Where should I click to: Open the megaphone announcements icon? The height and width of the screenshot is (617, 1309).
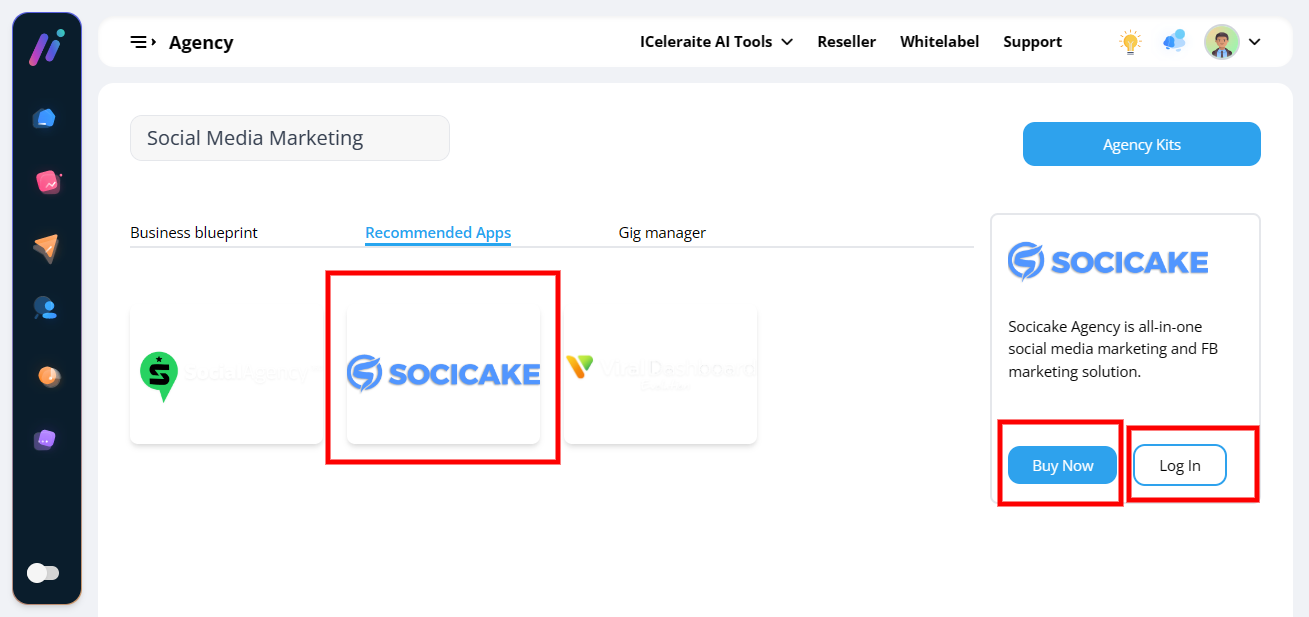pos(1174,42)
